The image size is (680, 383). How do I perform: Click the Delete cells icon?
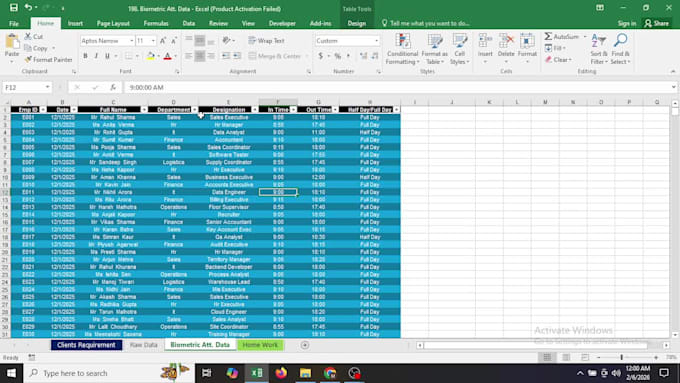(x=506, y=41)
